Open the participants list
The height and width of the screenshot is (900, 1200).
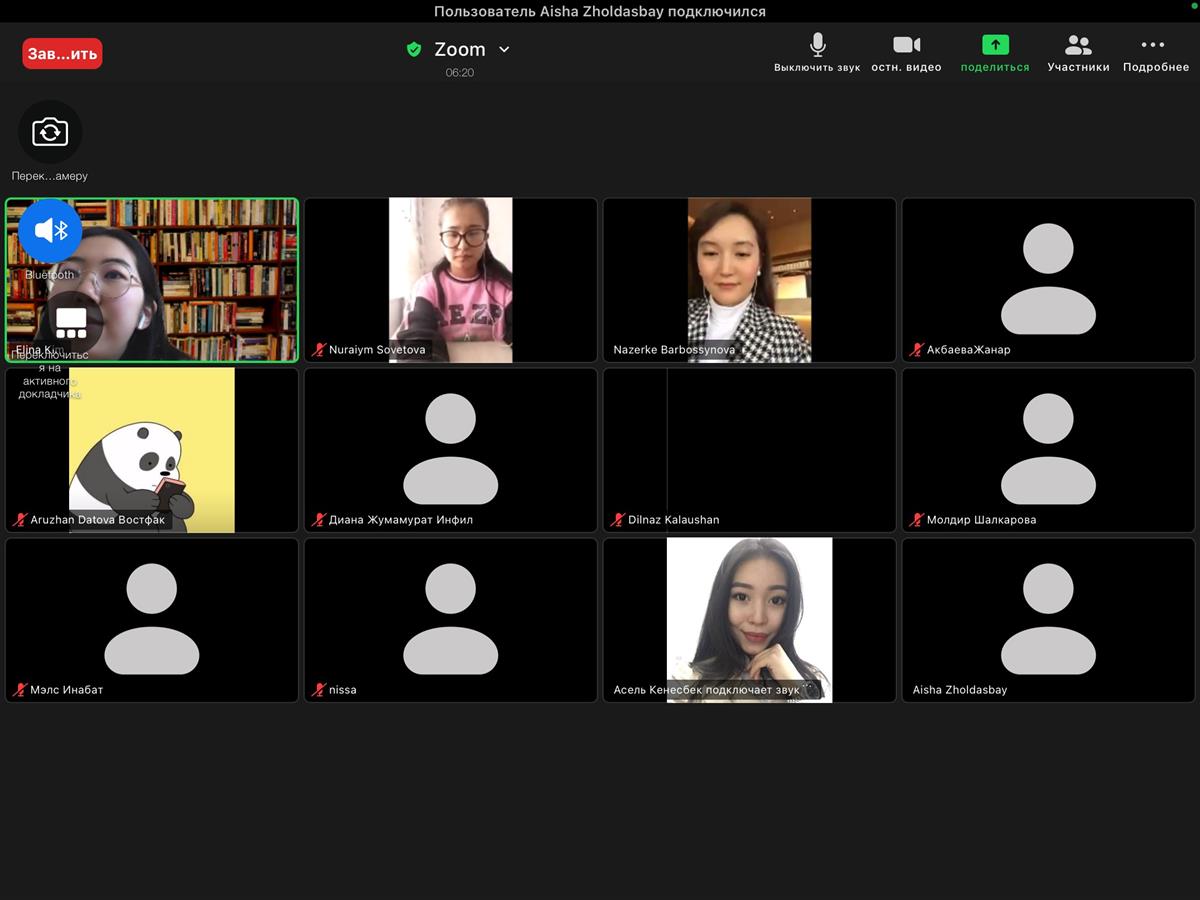tap(1078, 46)
